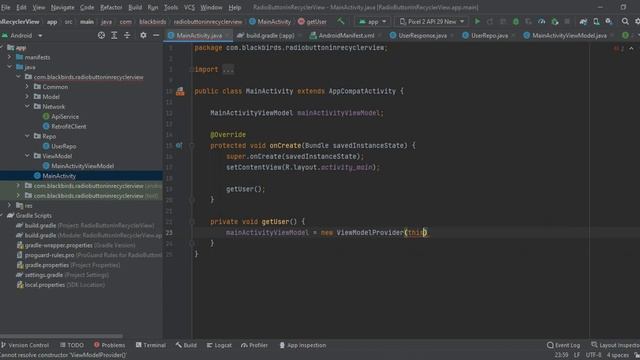Run the app with the green play button

477,21
